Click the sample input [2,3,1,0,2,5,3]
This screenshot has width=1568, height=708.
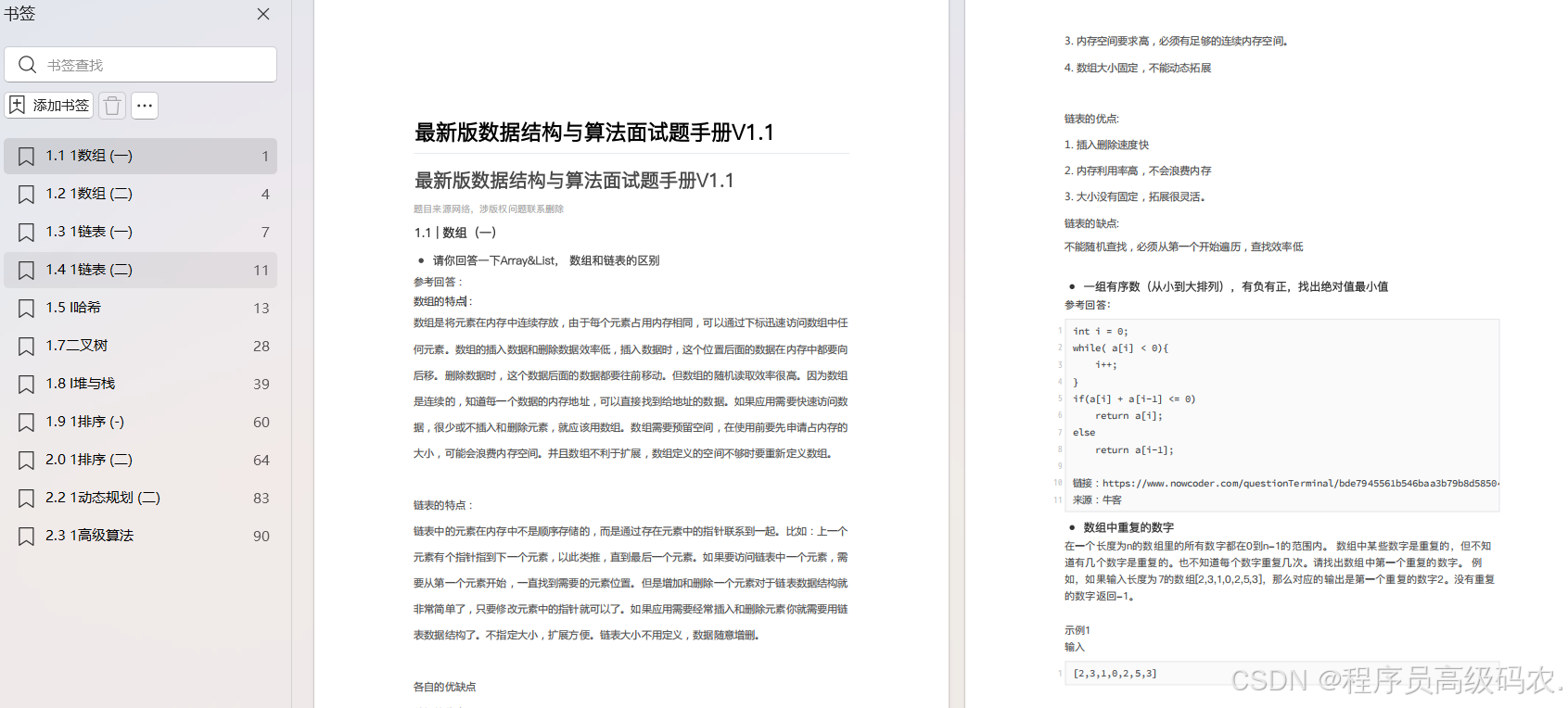click(1115, 674)
